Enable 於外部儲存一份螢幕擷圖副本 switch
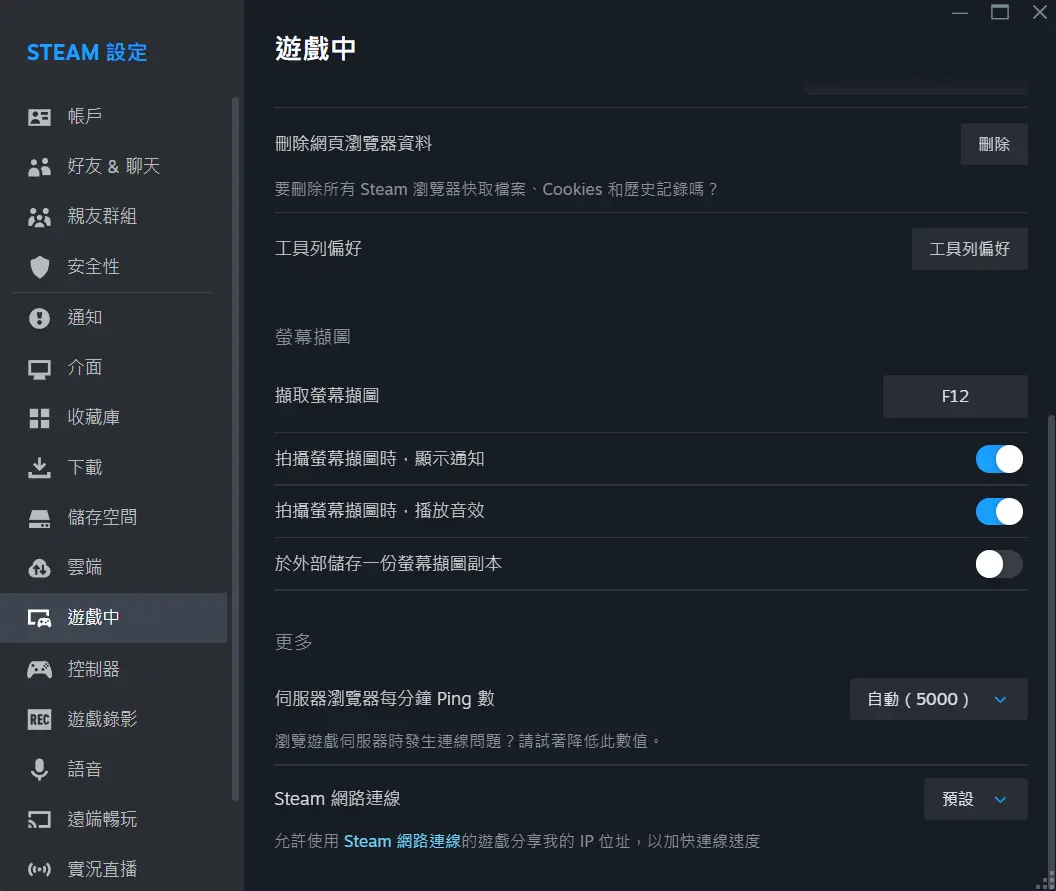Viewport: 1056px width, 891px height. point(999,564)
